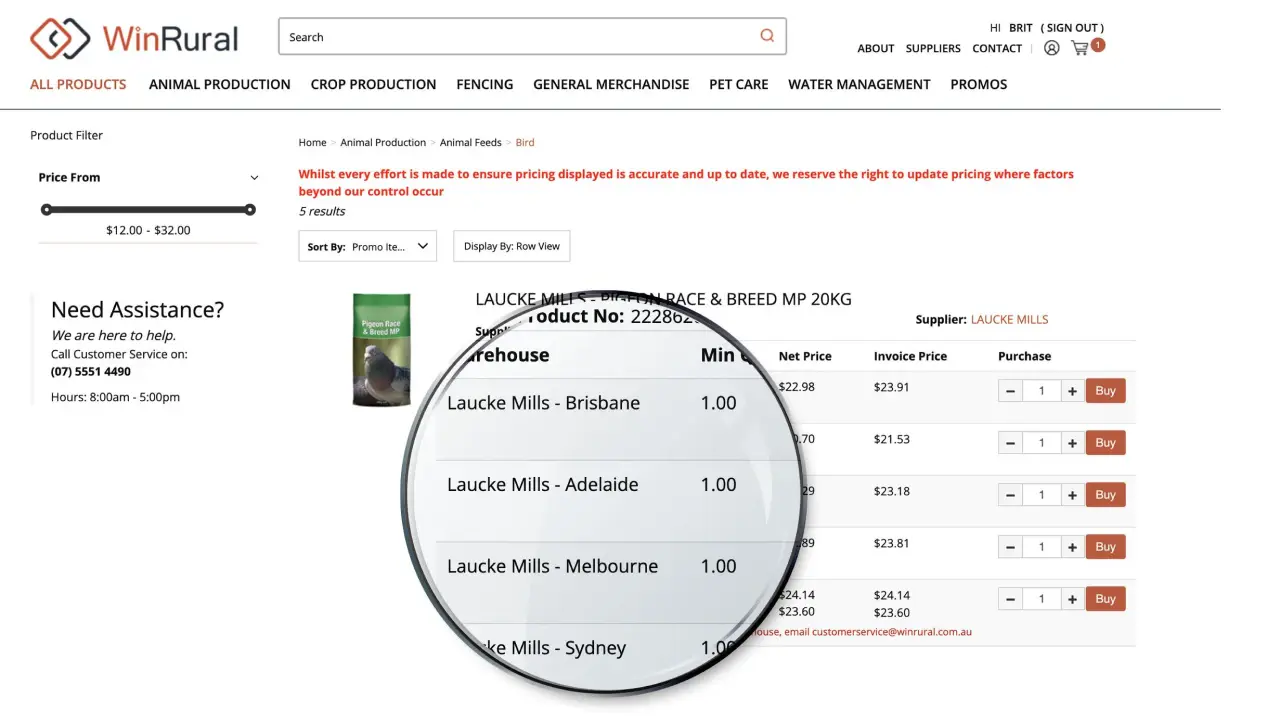This screenshot has height=720, width=1280.
Task: Go to Animal Production breadcrumb
Action: click(x=383, y=142)
